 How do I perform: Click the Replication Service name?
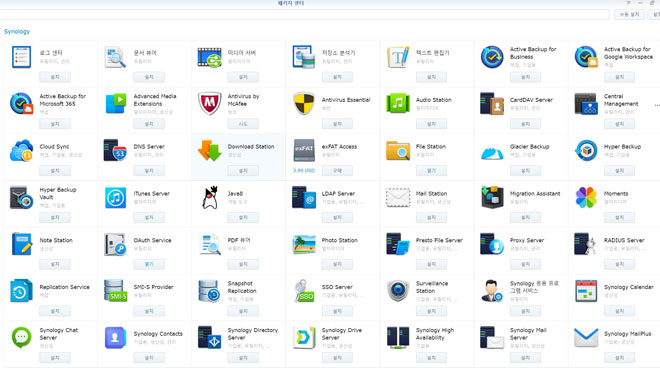pos(64,287)
